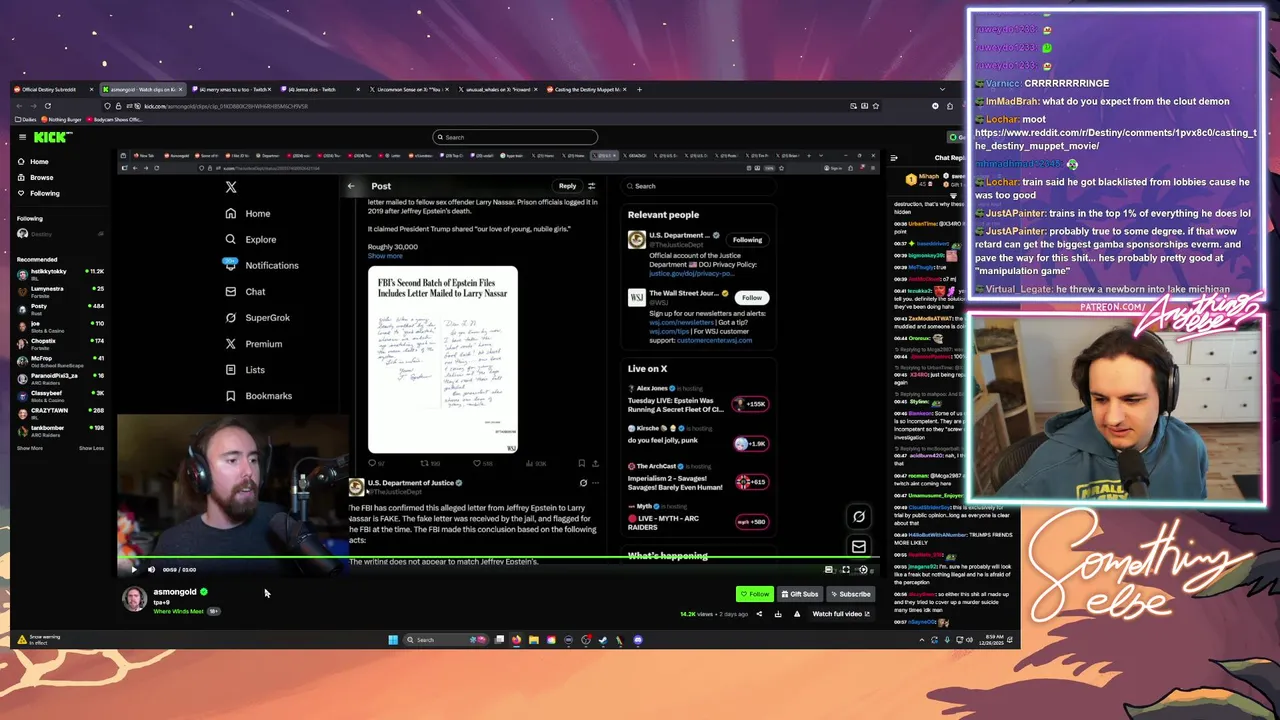Click SuperGrok in X sidebar
This screenshot has width=1280, height=720.
tap(258, 317)
